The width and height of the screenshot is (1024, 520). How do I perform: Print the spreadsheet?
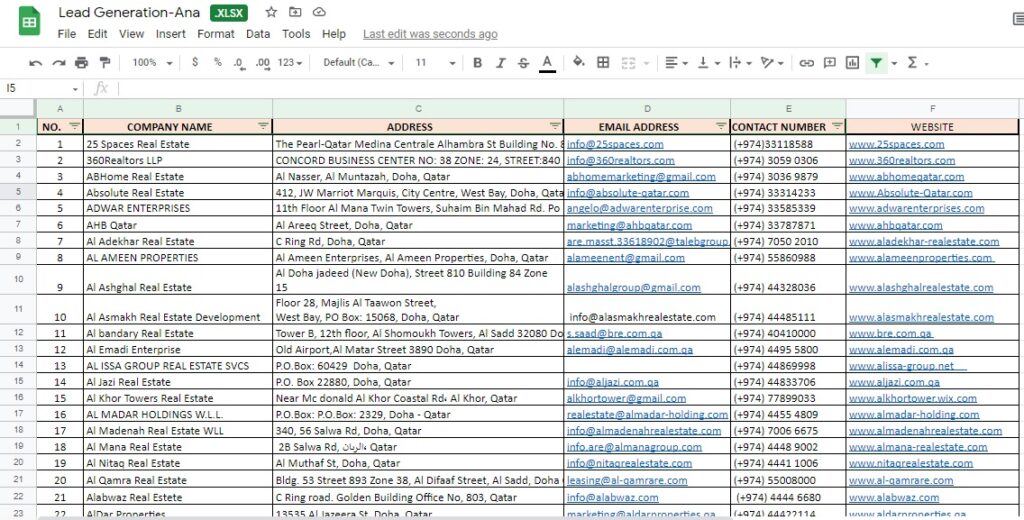point(82,63)
